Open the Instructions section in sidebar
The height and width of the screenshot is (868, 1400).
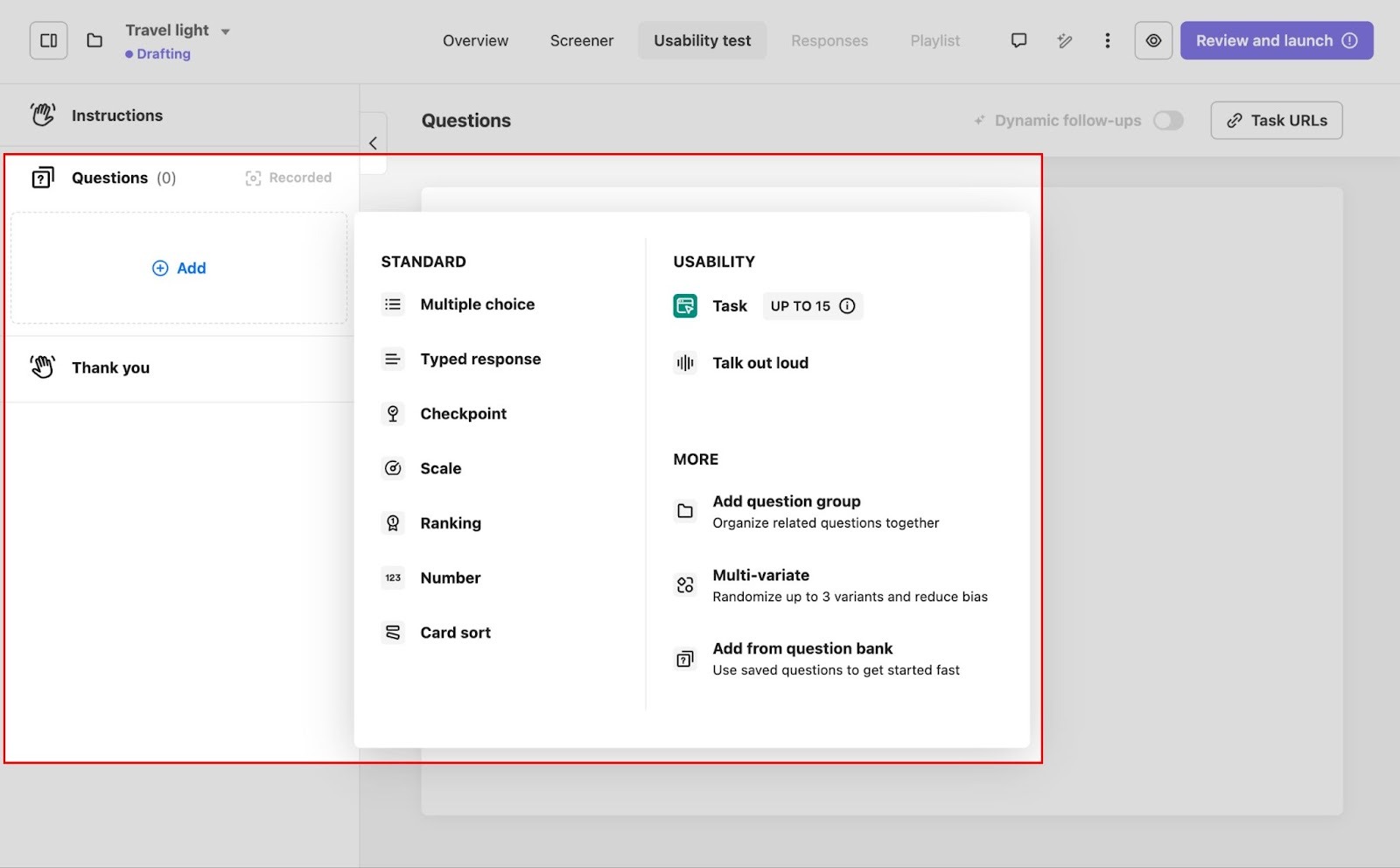[117, 115]
